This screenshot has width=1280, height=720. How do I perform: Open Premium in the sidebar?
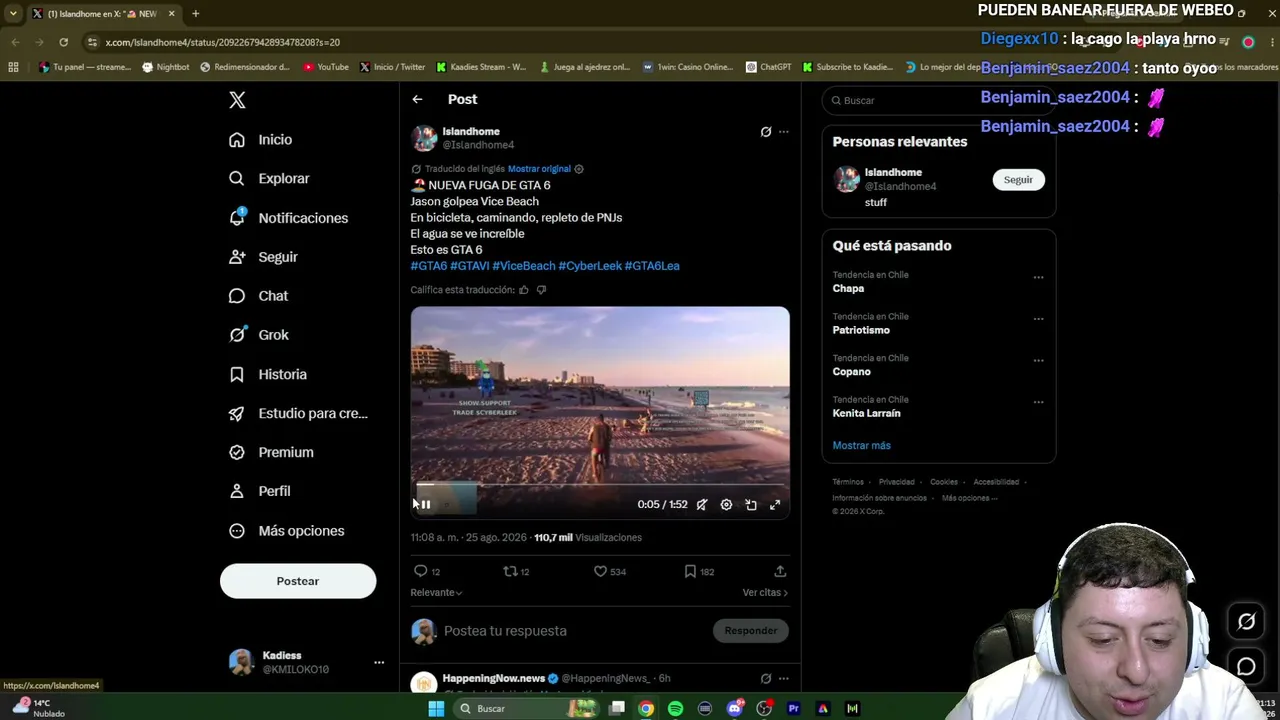tap(271, 452)
